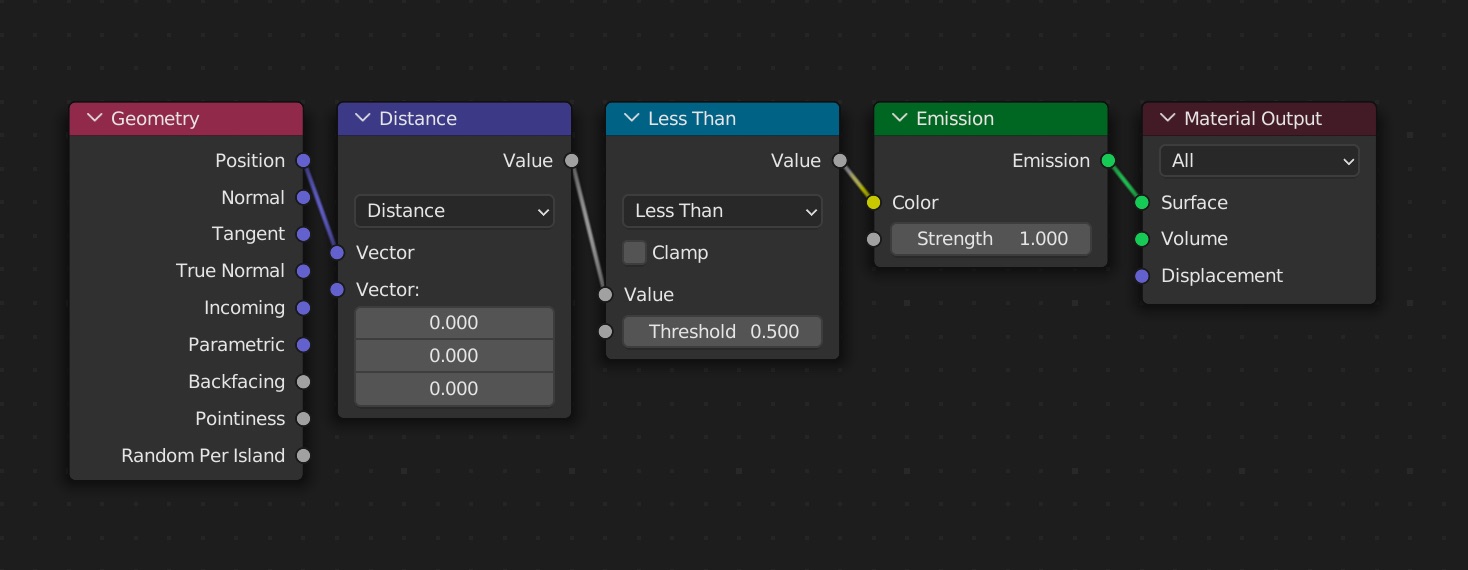
Task: Click the yellow Color input socket on Emission
Action: (x=873, y=202)
